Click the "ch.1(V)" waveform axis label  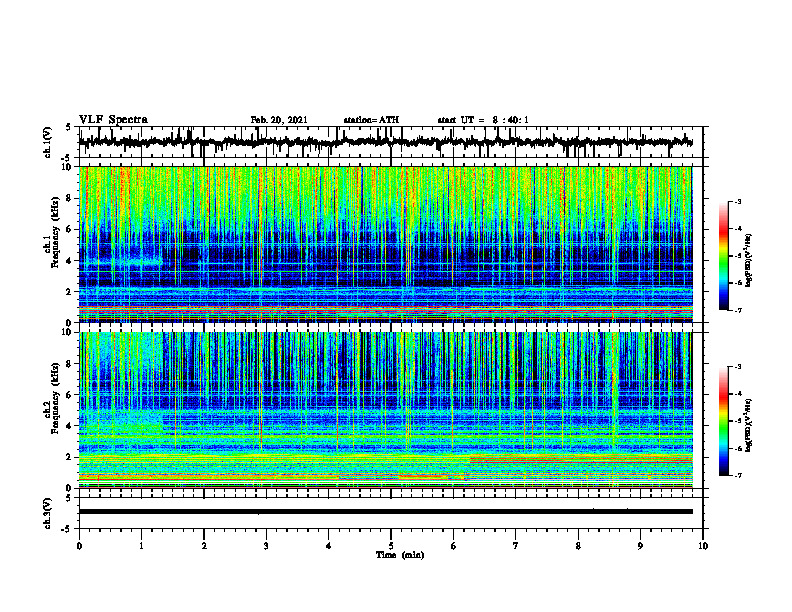48,142
